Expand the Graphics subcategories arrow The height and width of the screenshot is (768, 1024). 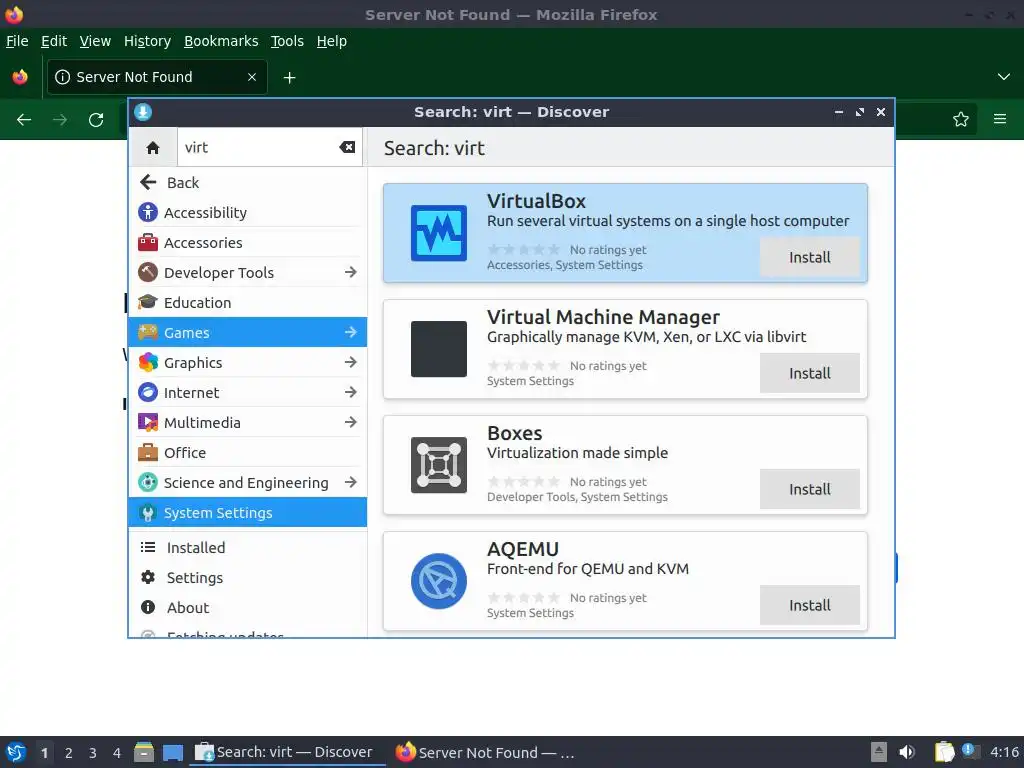[351, 362]
